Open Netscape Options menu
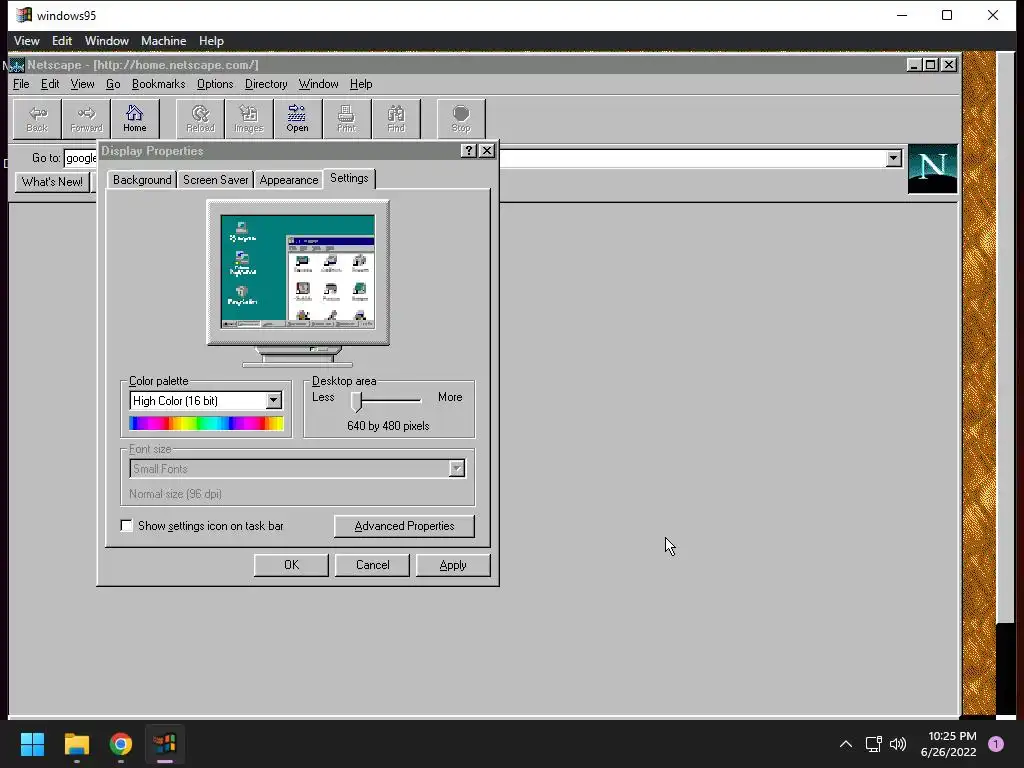The image size is (1024, 768). coord(215,84)
